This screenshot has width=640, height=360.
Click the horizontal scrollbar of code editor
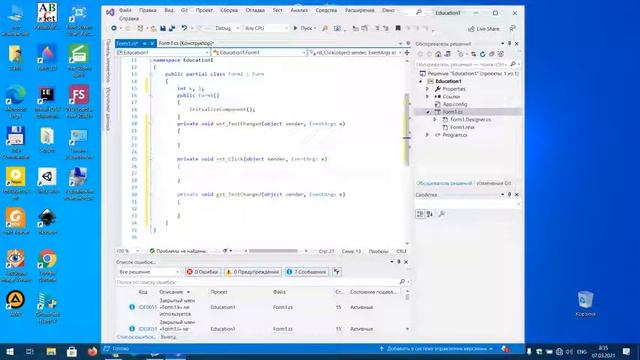(x=273, y=251)
